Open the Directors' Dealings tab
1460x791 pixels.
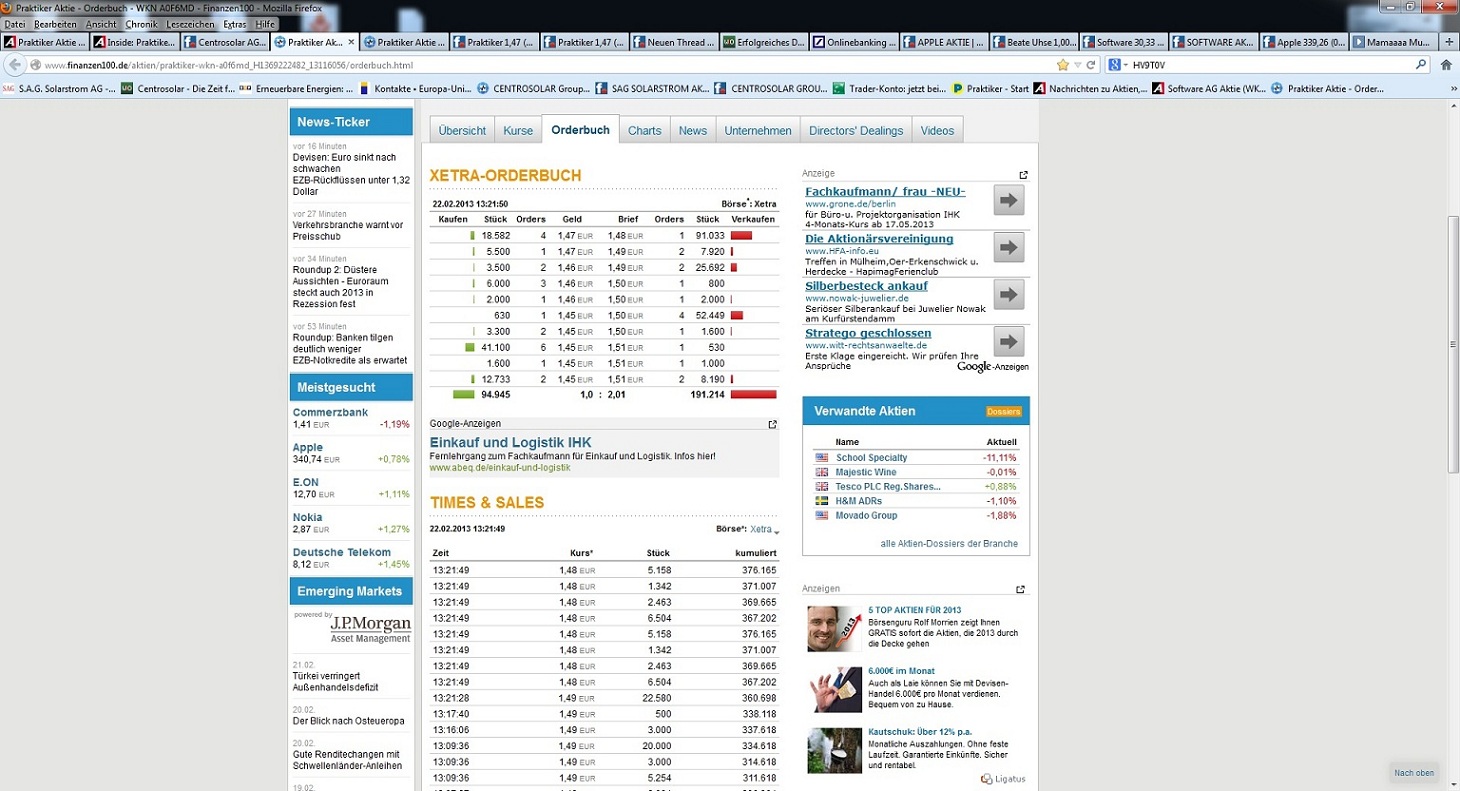856,131
